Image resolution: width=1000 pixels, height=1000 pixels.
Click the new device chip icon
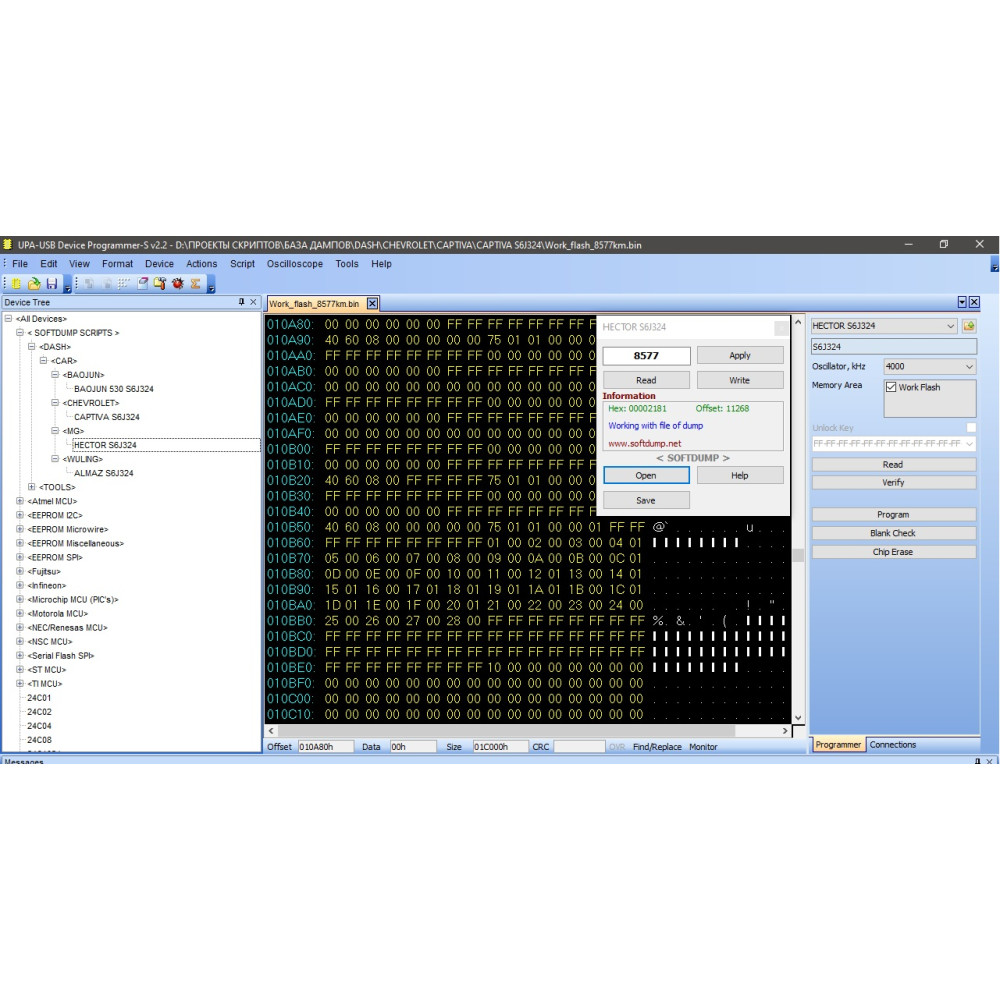[17, 283]
